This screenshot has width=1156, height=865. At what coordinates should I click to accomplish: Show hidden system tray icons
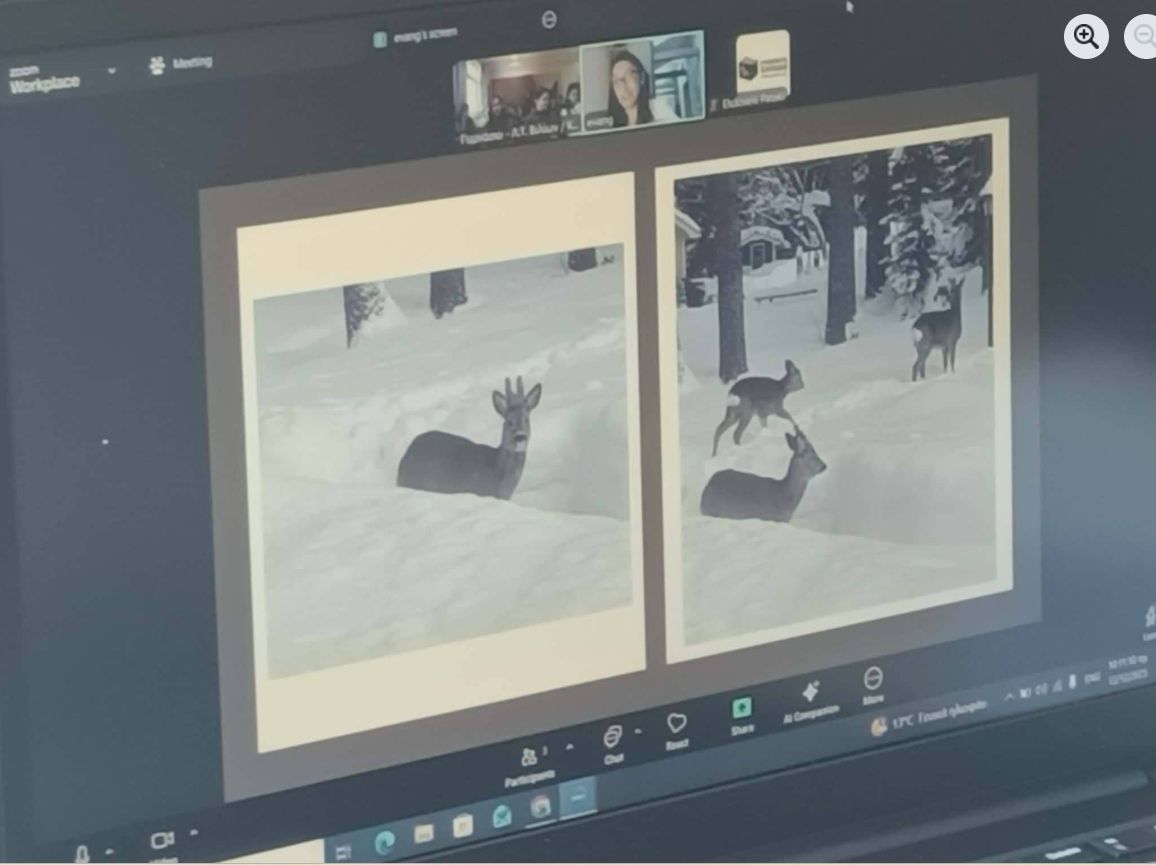[x=1008, y=695]
